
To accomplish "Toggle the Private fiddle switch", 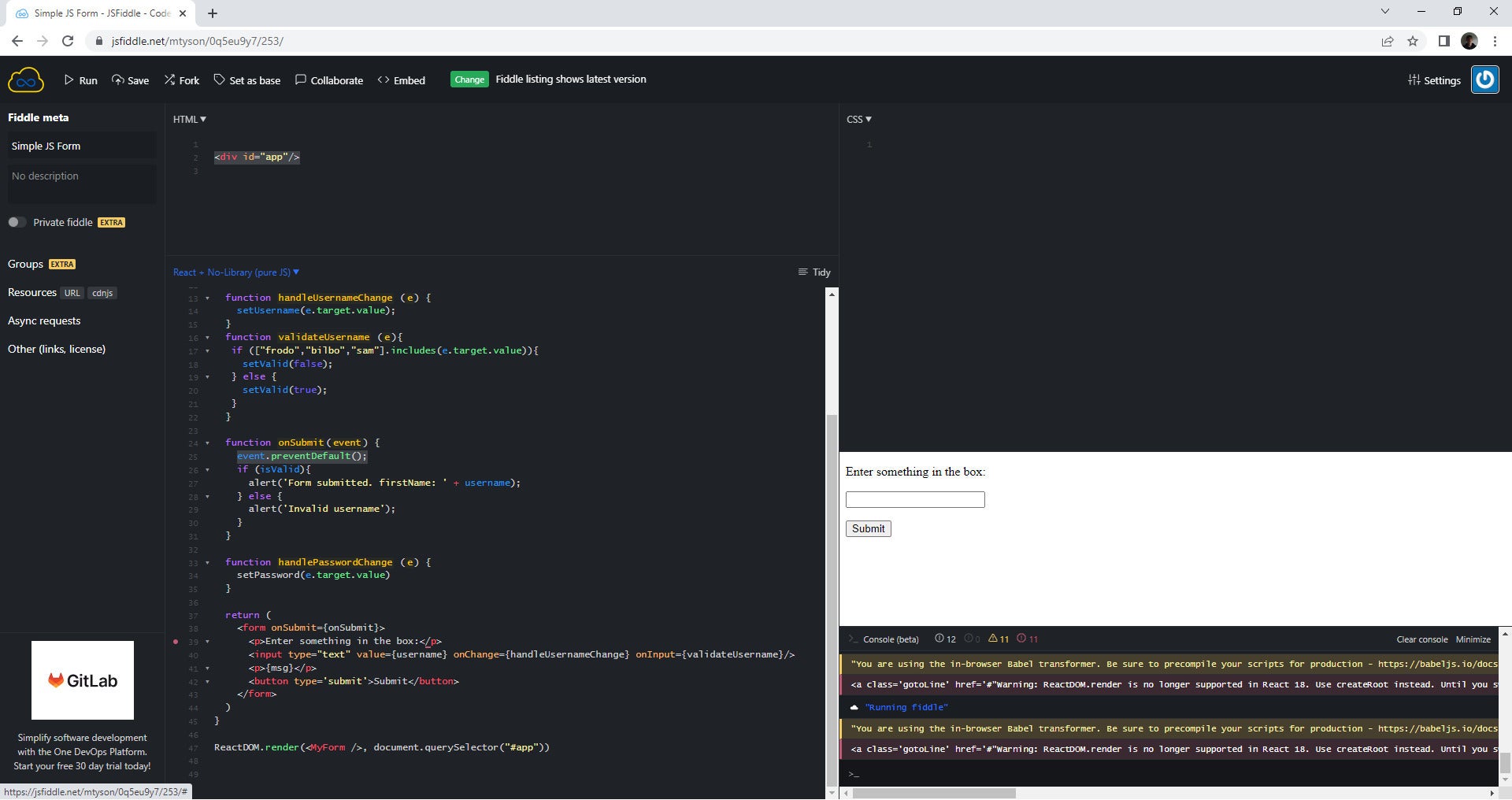I will [x=17, y=222].
